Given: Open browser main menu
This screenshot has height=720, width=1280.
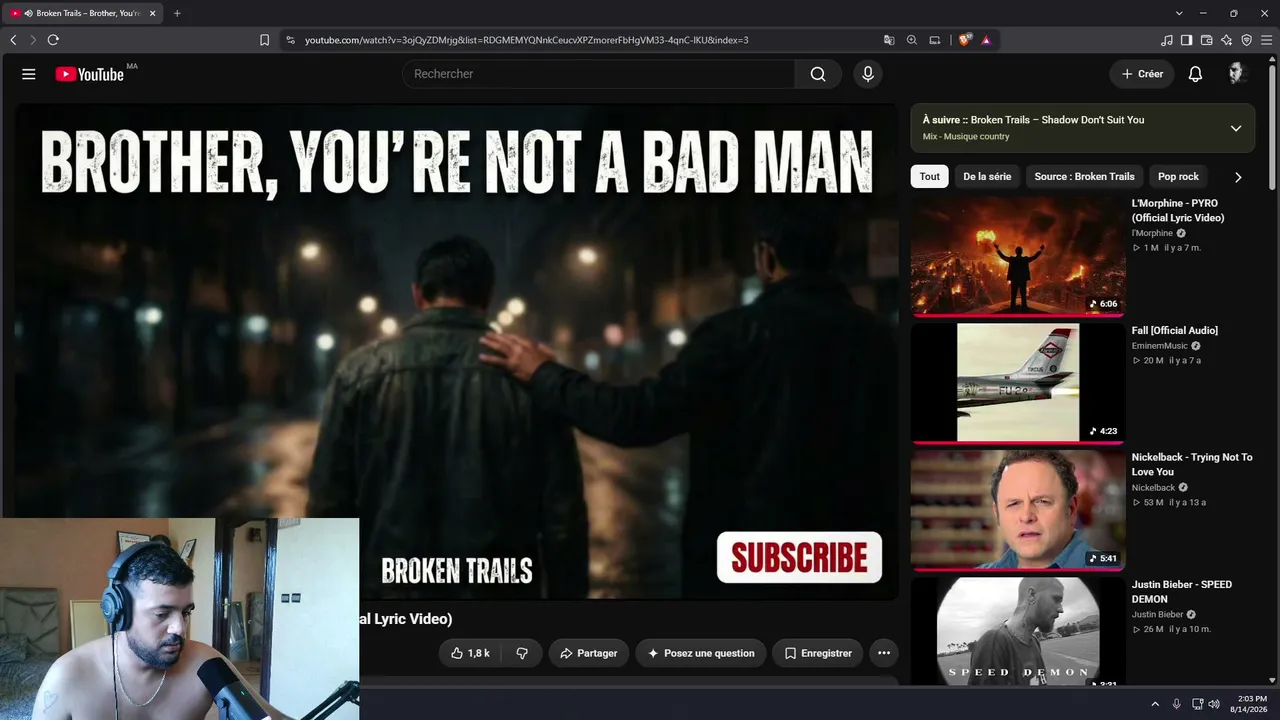Looking at the screenshot, I should [x=1267, y=40].
